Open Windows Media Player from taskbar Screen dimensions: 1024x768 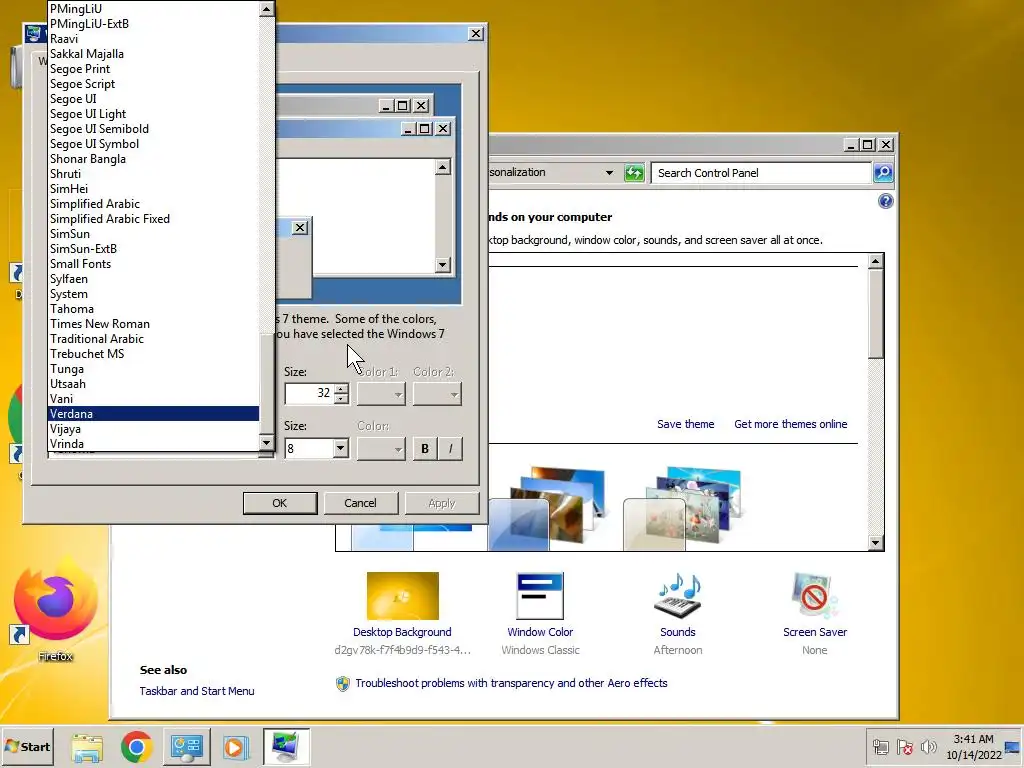click(x=236, y=746)
